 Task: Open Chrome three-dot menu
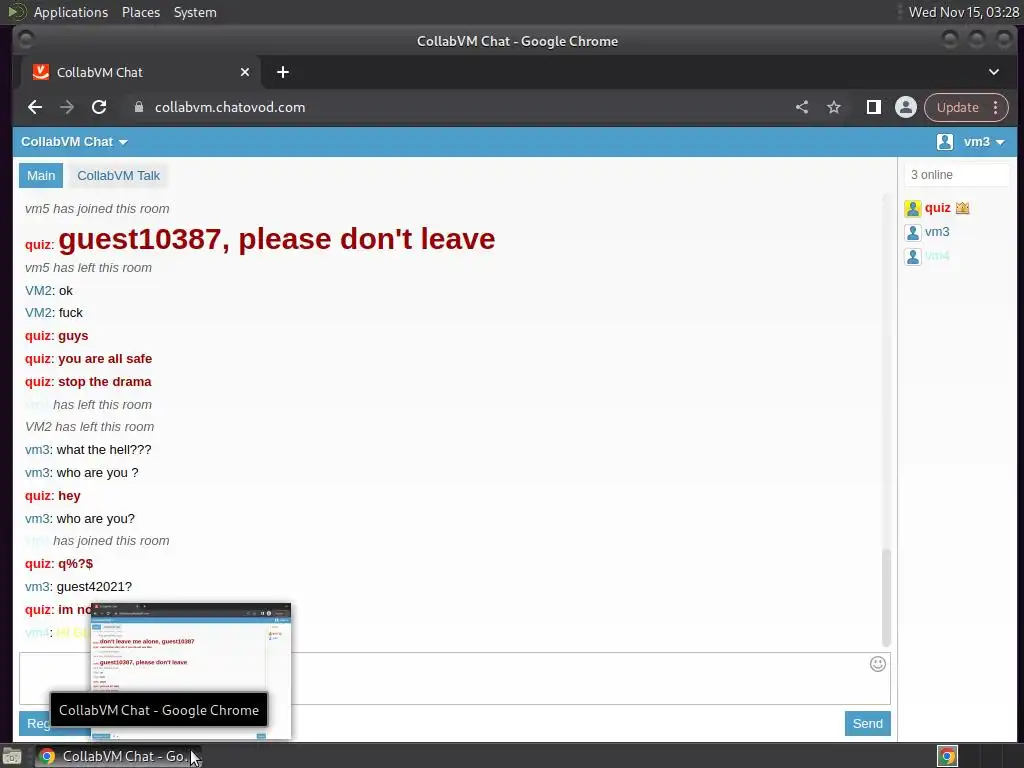click(x=996, y=107)
